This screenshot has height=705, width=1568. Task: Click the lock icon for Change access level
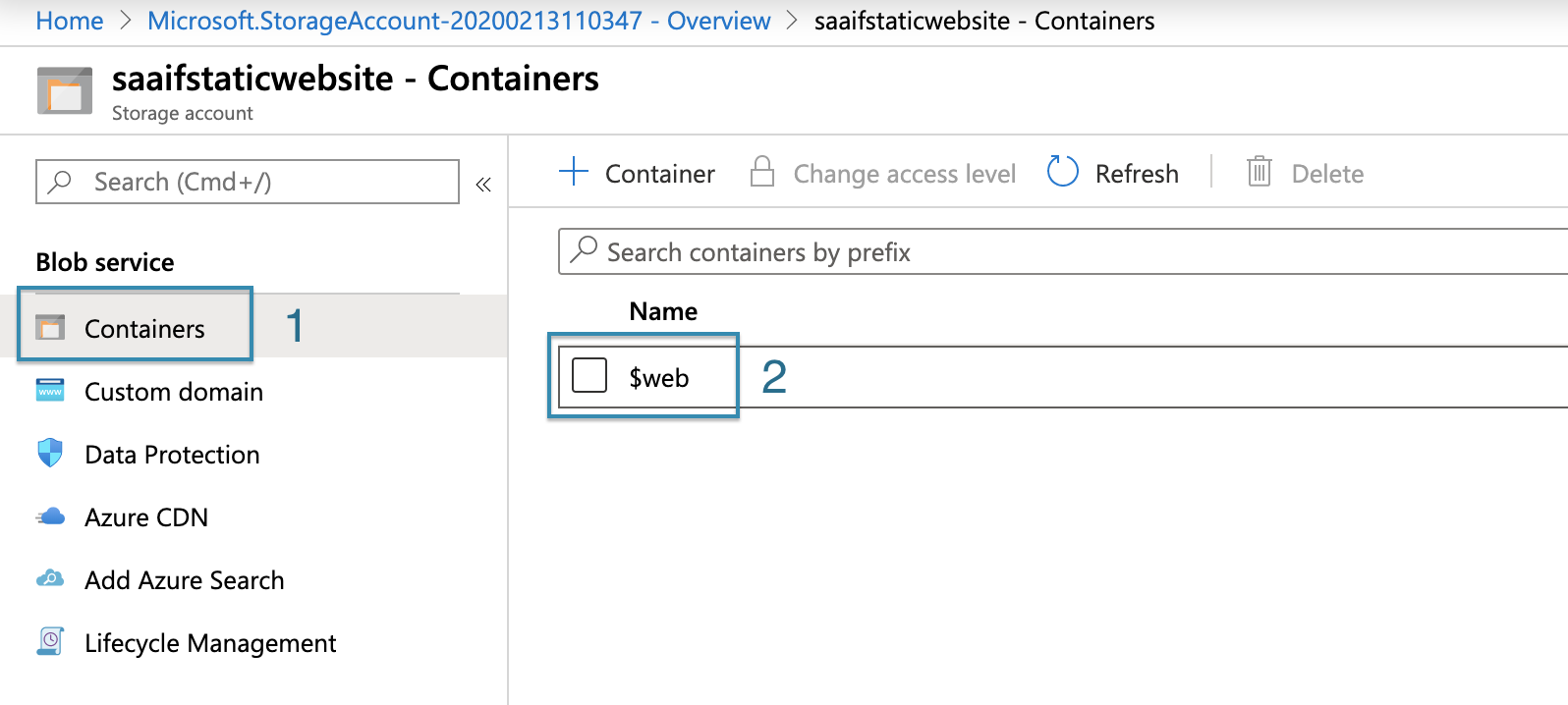tap(762, 171)
